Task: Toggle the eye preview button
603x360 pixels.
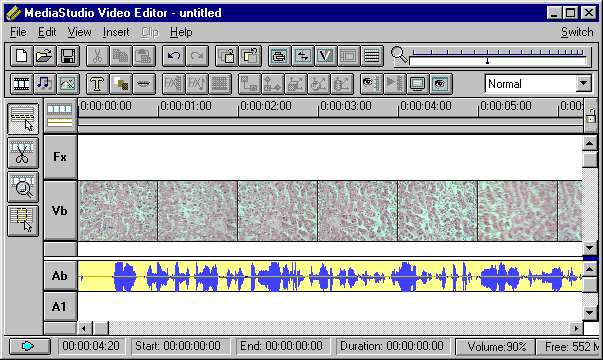Action: point(441,83)
